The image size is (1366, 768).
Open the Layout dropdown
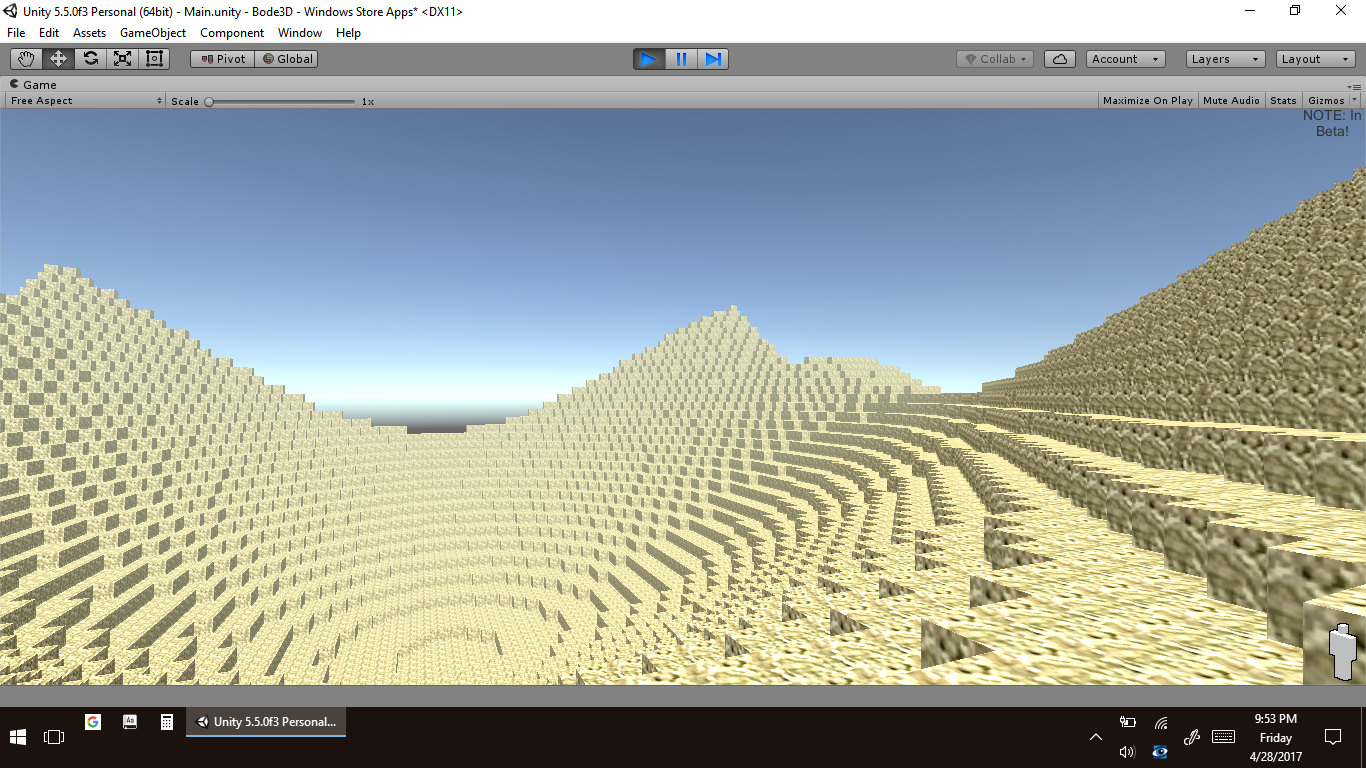1314,59
